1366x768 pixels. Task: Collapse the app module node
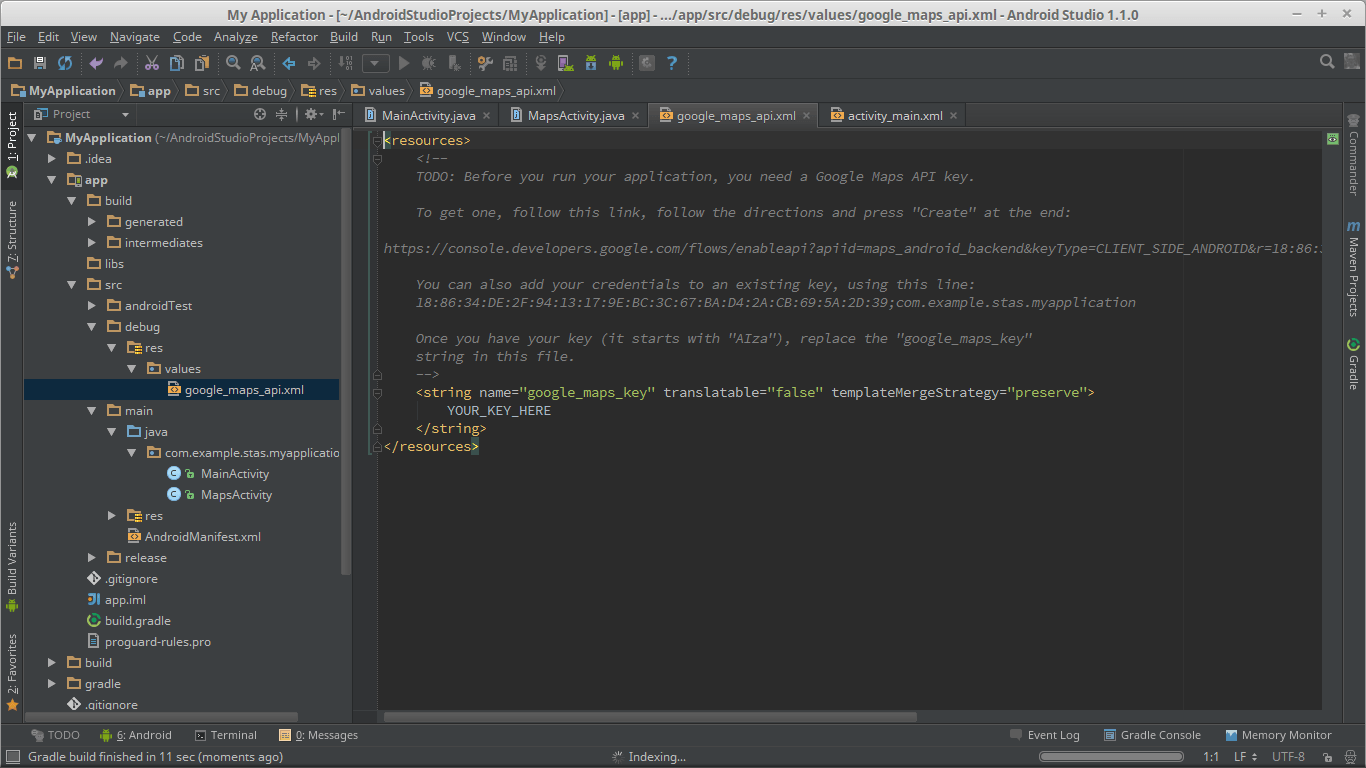pyautogui.click(x=52, y=180)
